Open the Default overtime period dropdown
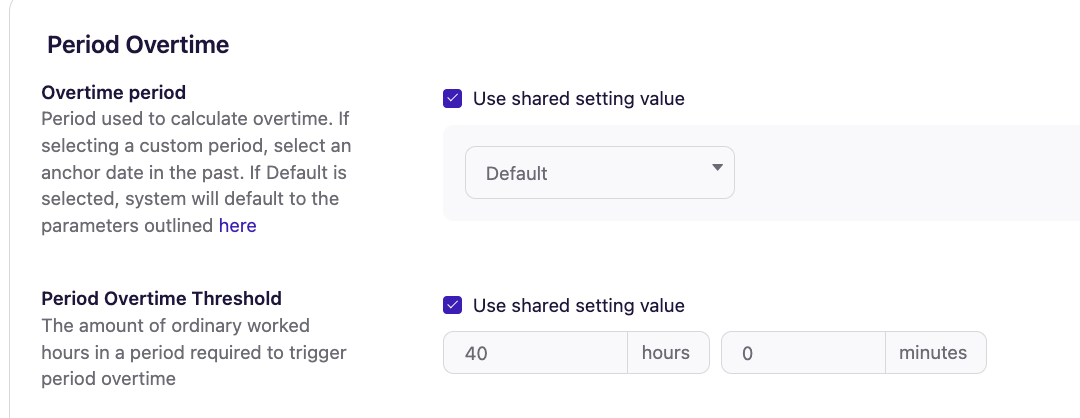Screen dimensions: 1080x418 tap(599, 173)
